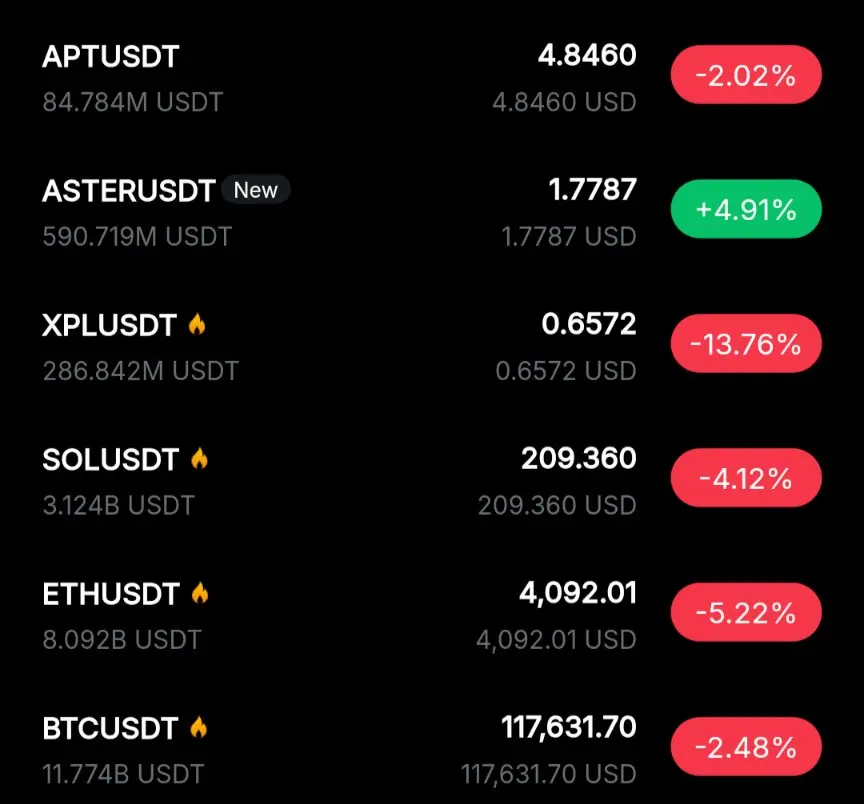
Task: Select the ETHUSDT pair name
Action: tap(111, 594)
